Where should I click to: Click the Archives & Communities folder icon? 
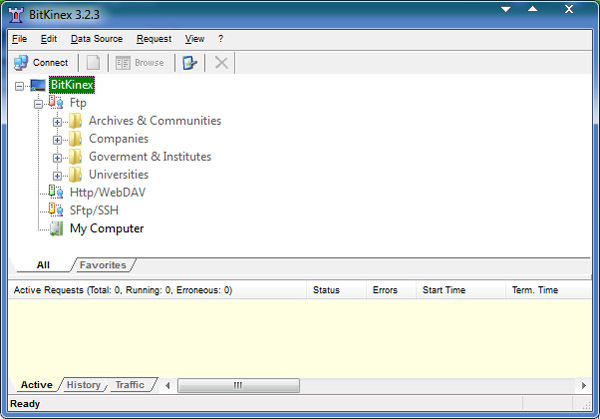pyautogui.click(x=75, y=121)
